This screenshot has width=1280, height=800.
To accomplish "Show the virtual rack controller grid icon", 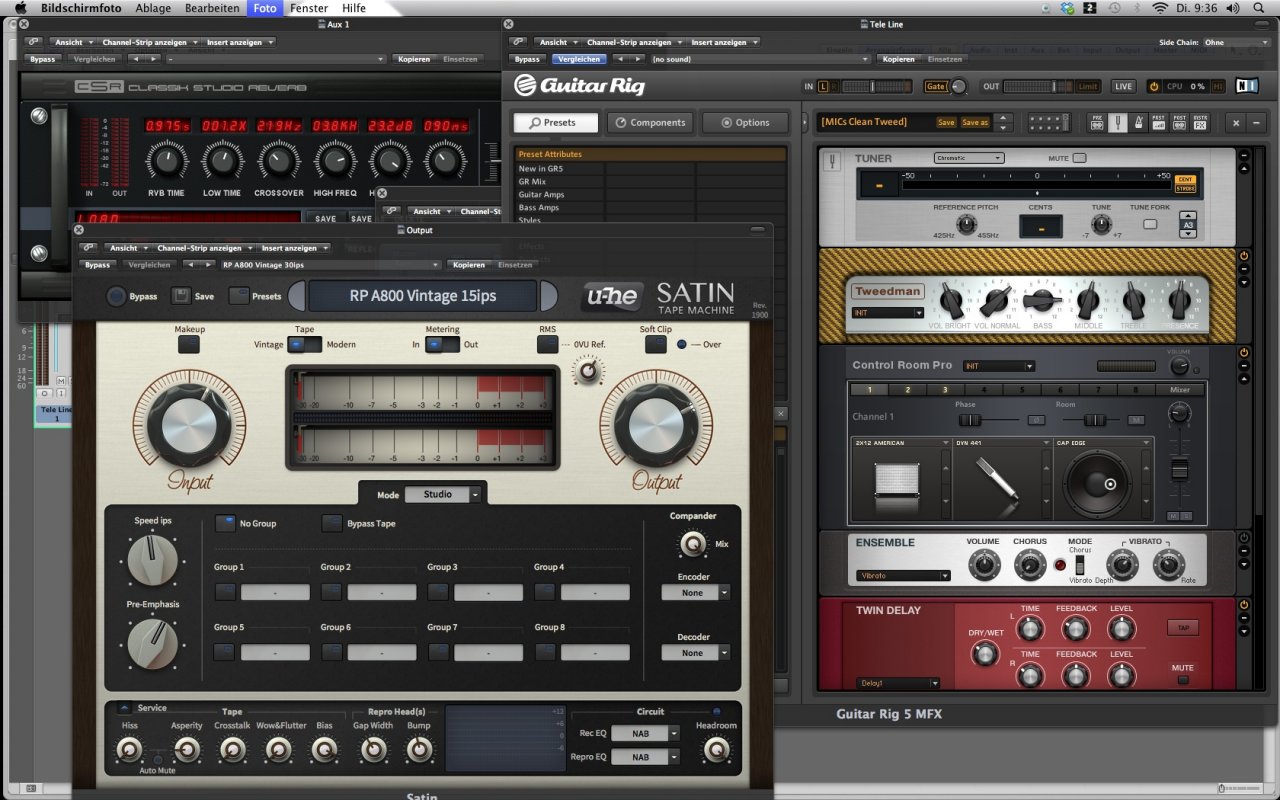I will point(1048,122).
